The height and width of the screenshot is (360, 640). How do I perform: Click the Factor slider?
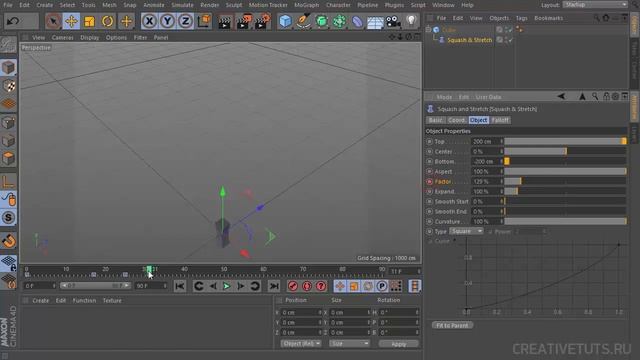coord(565,181)
